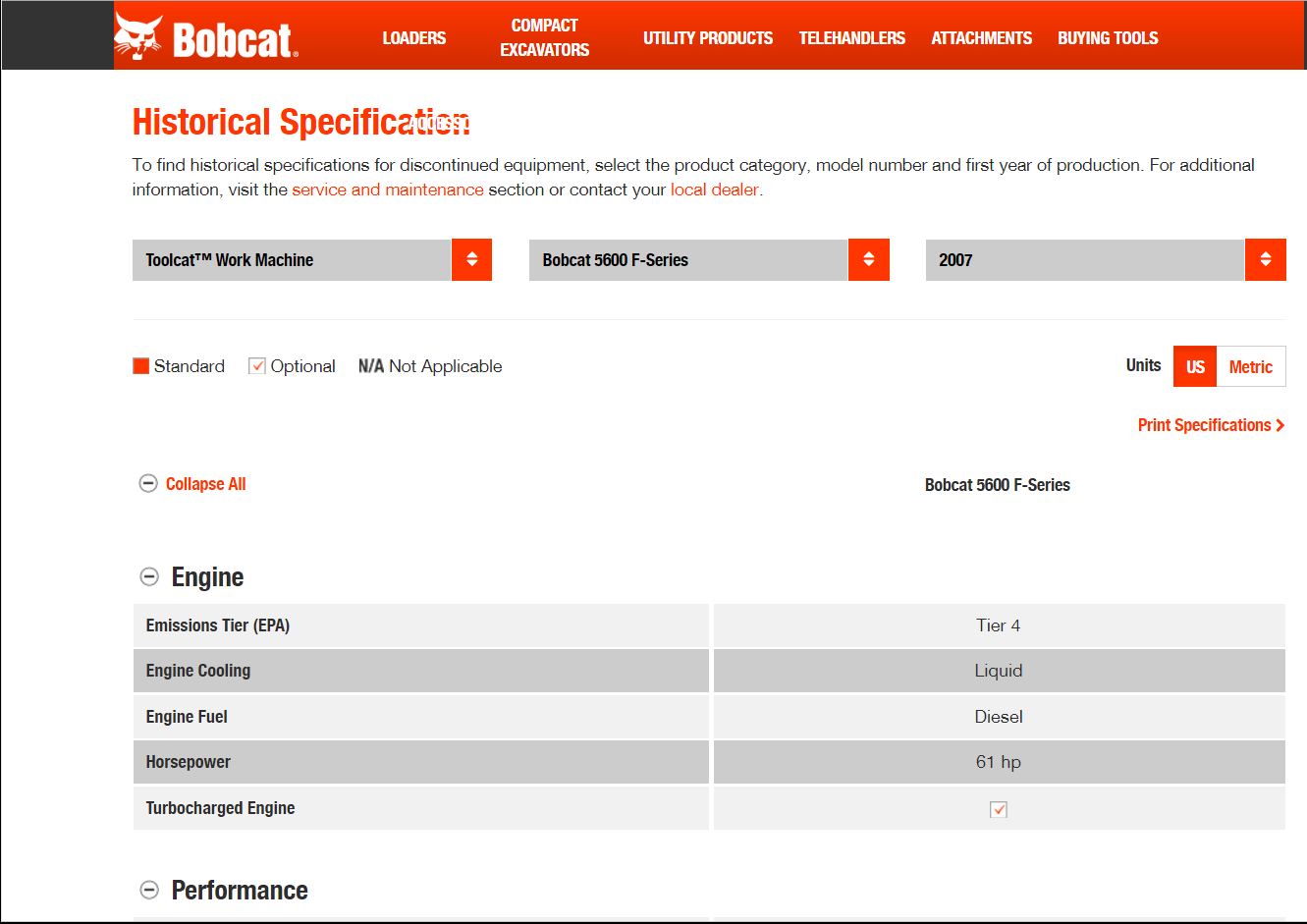This screenshot has width=1307, height=924.
Task: Click the Turbocharged Engine optional checkmark
Action: click(x=999, y=809)
